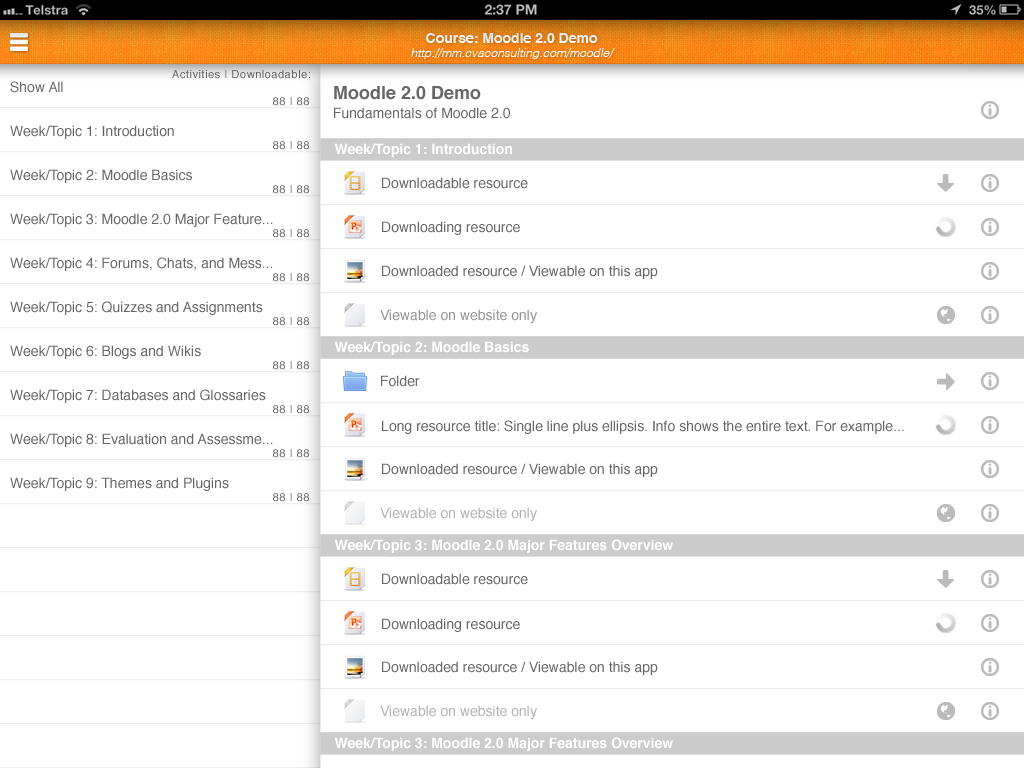The image size is (1024, 768).
Task: Open info for the Topic 3 Downloaded resource
Action: click(x=989, y=667)
